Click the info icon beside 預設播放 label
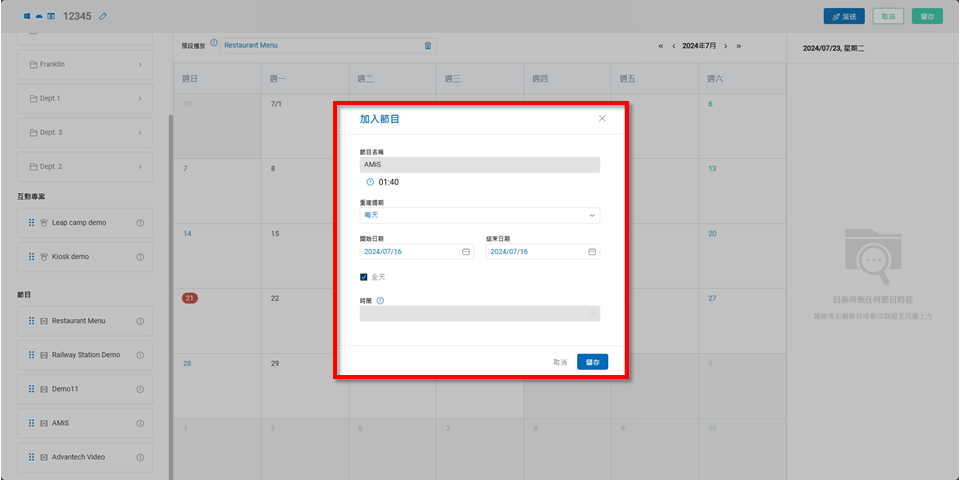 point(214,44)
